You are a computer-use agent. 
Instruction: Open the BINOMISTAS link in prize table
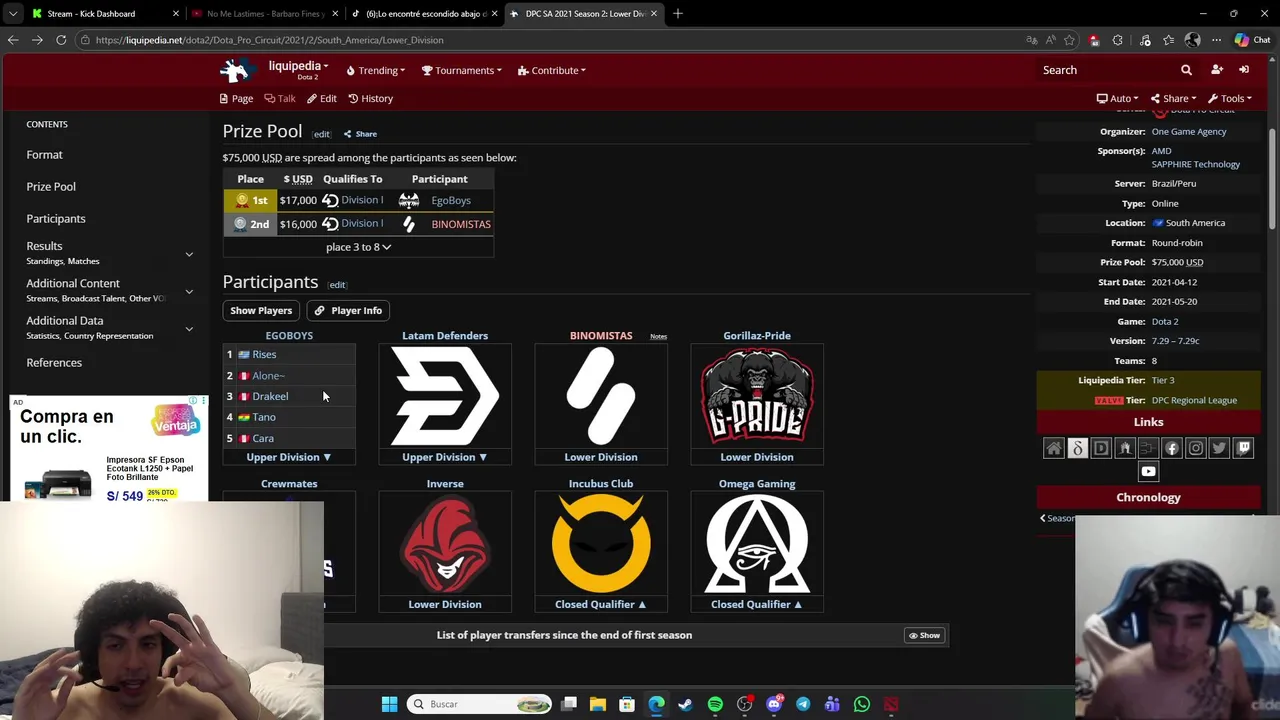461,224
